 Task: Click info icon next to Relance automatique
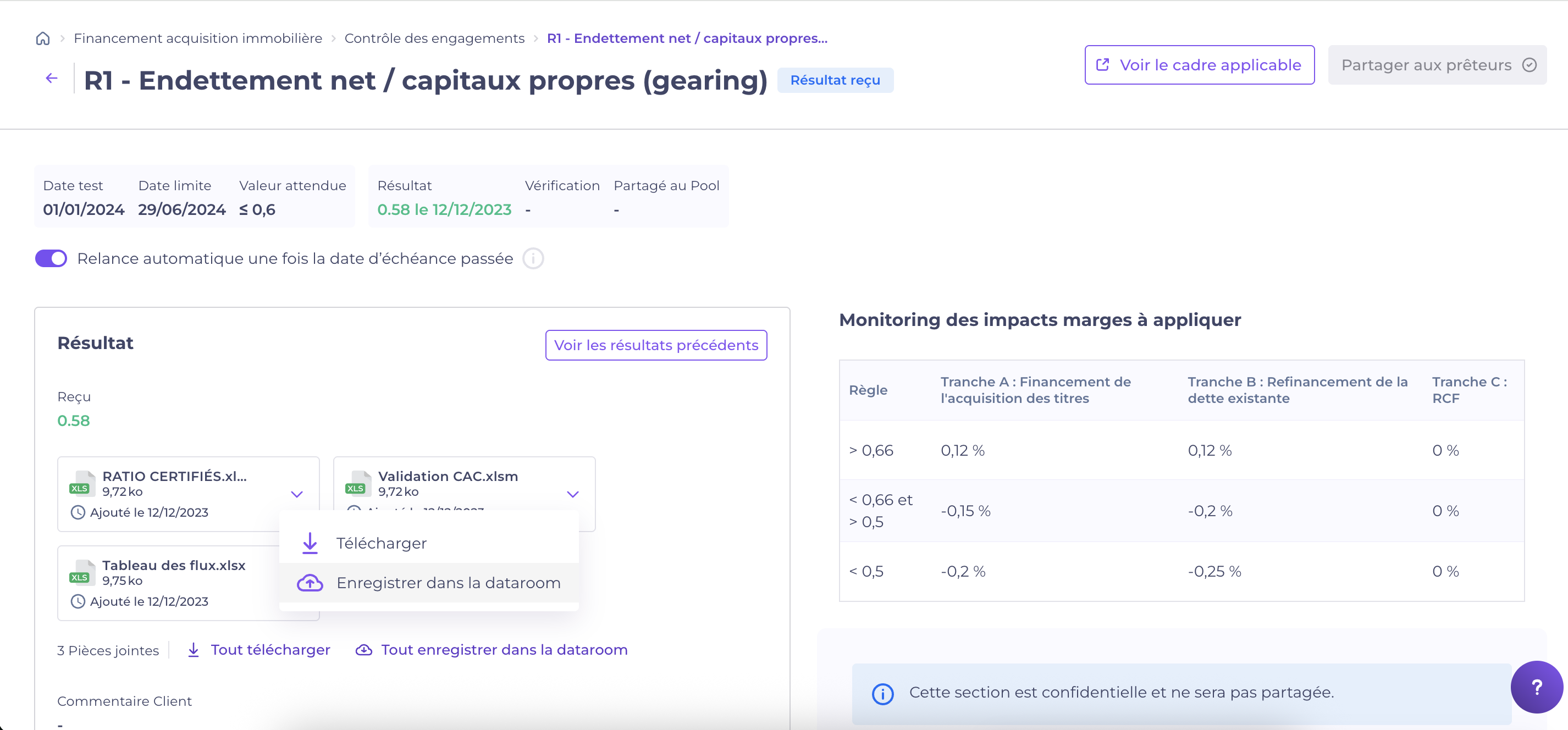(x=533, y=259)
